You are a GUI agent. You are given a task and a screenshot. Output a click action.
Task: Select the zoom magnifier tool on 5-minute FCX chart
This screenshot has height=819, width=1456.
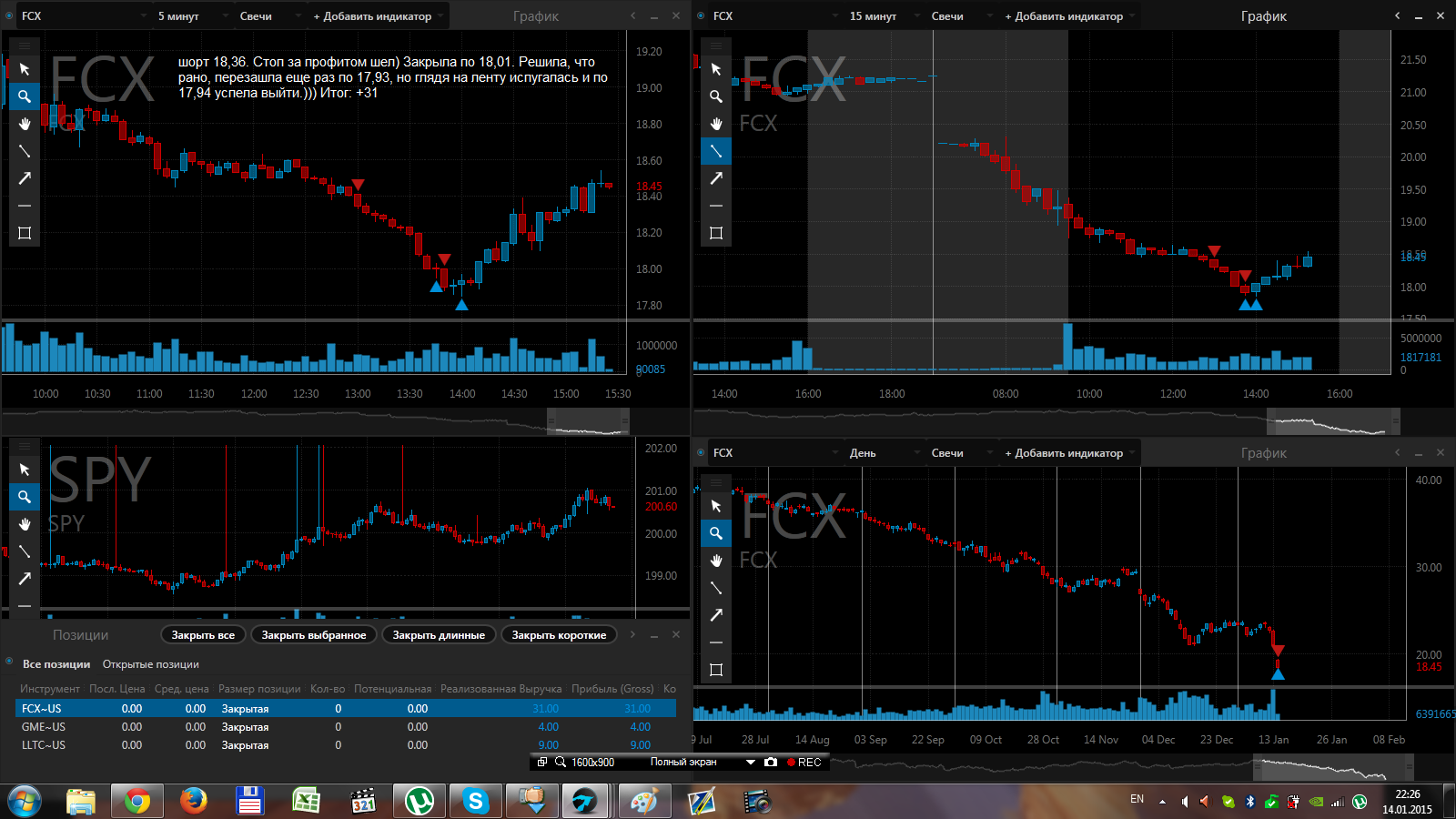[x=25, y=96]
